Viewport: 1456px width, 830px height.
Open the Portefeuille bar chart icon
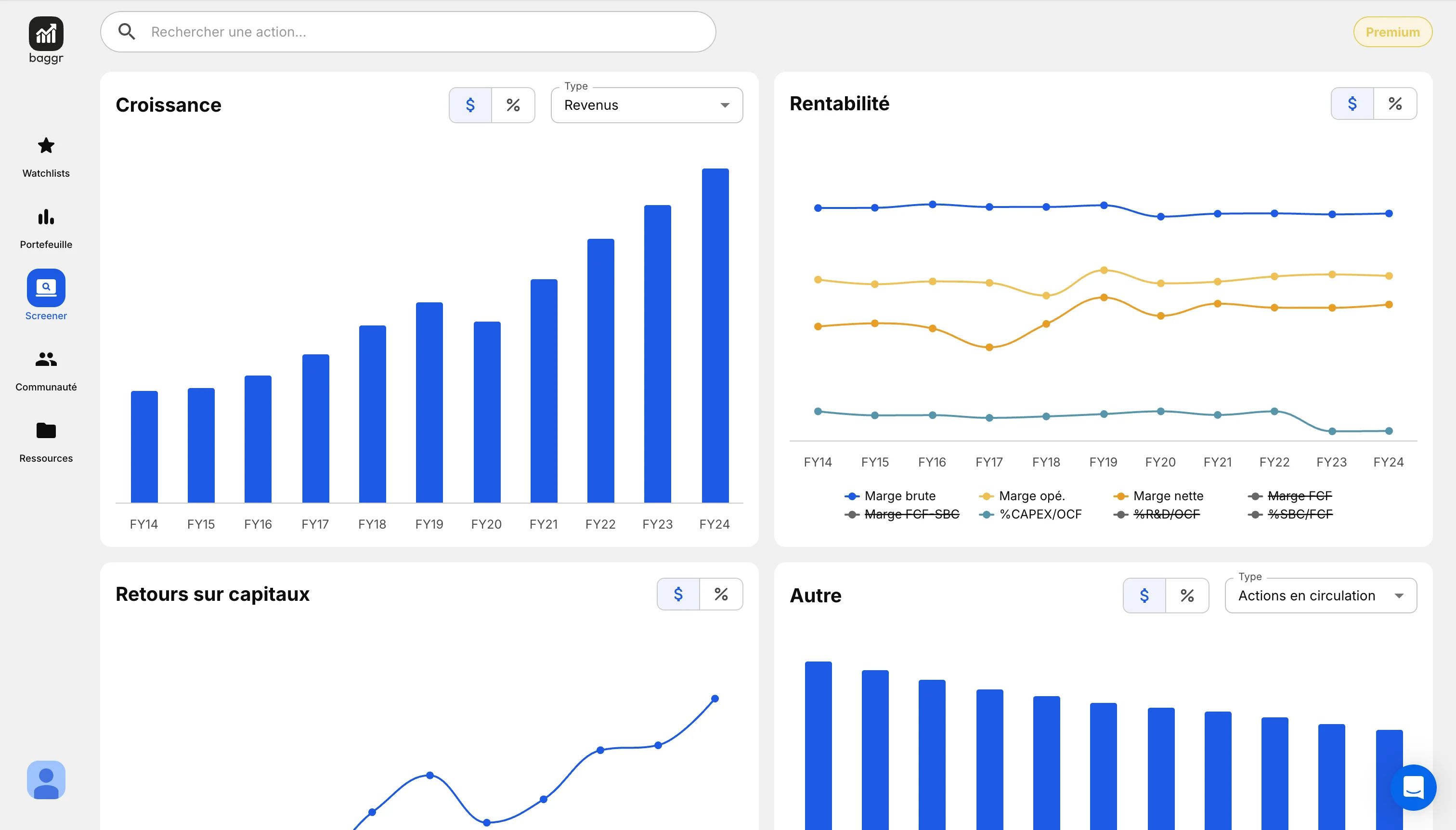coord(46,217)
